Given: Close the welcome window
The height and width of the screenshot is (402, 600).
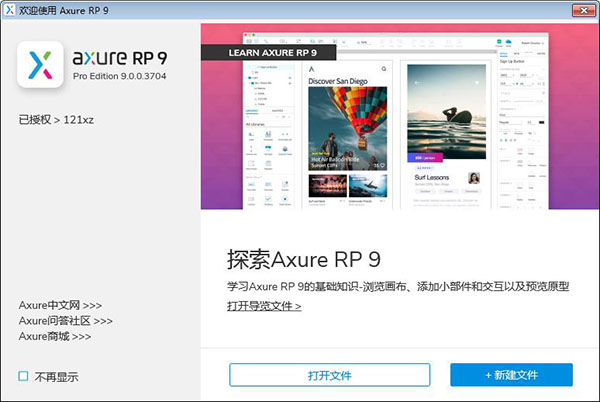Looking at the screenshot, I should 584,10.
